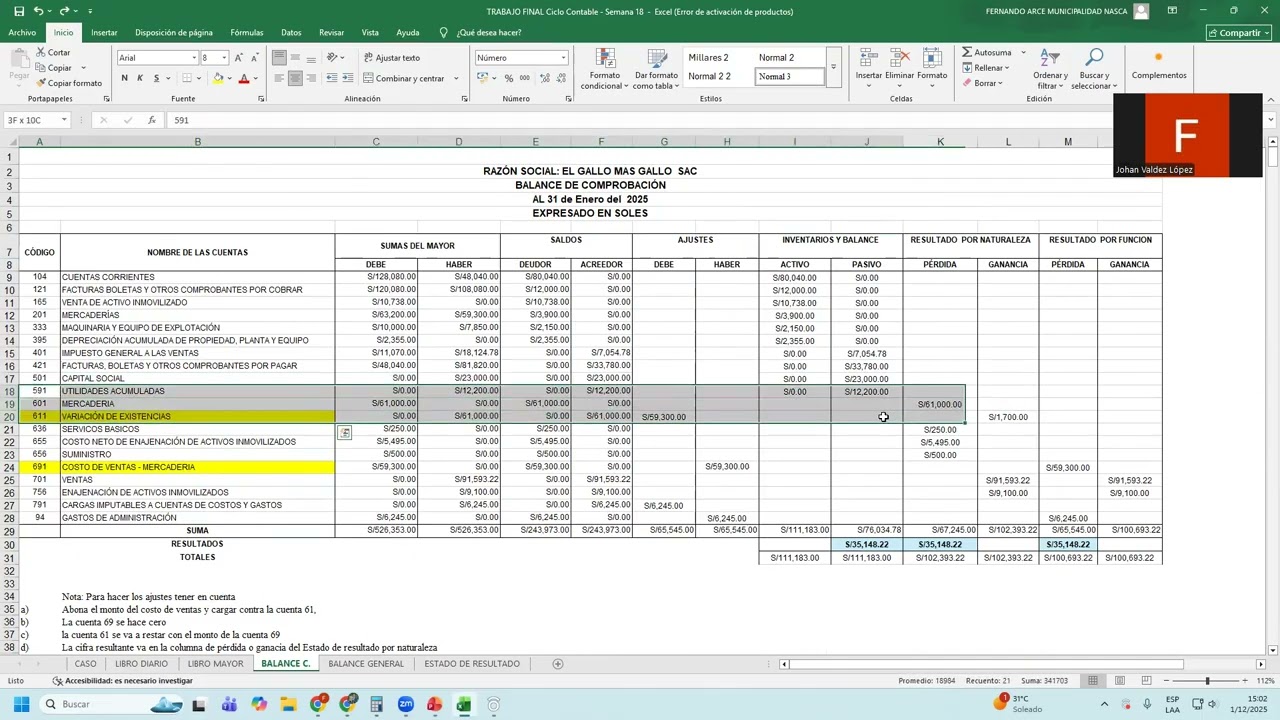Align cell text to the right

(x=311, y=78)
